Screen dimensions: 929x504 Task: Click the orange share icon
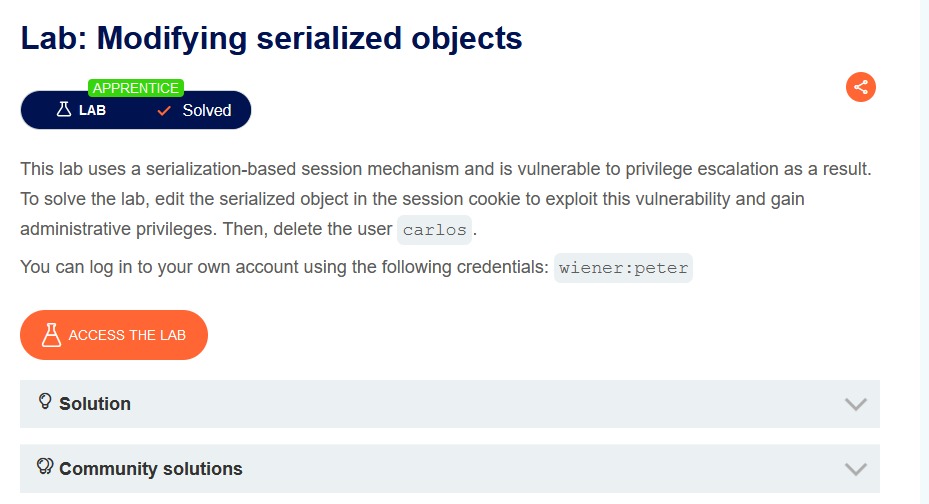860,87
